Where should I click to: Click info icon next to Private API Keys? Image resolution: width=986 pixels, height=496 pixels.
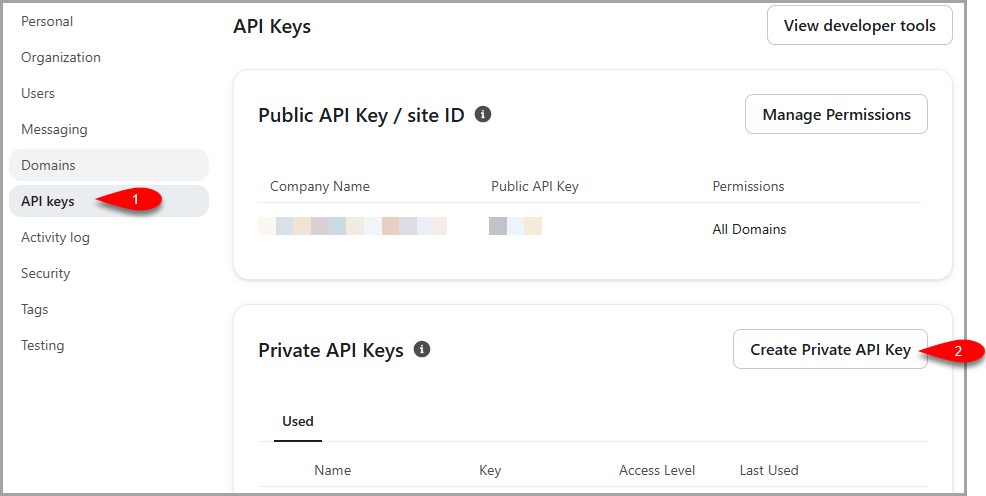[x=422, y=349]
